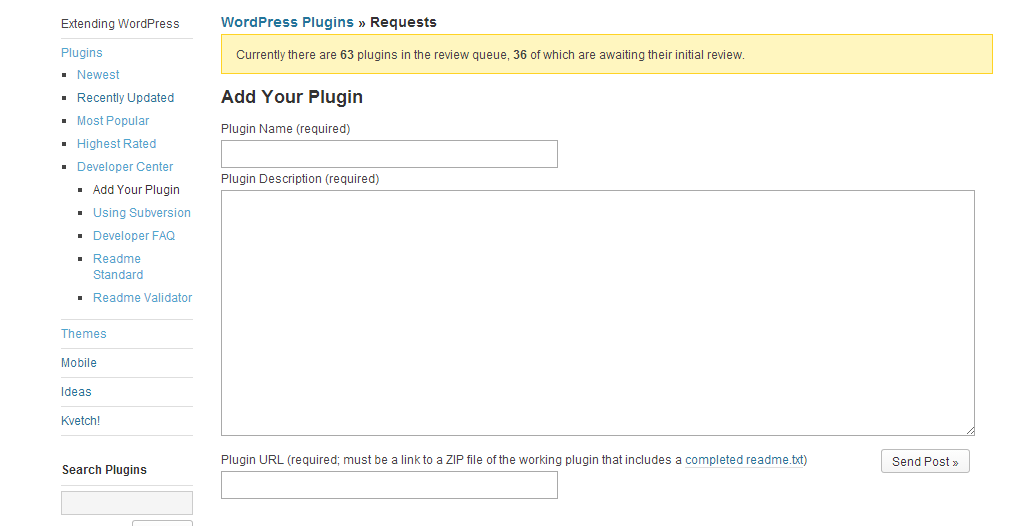The image size is (1015, 526).
Task: Click inside the Plugin Description textarea
Action: (x=597, y=312)
